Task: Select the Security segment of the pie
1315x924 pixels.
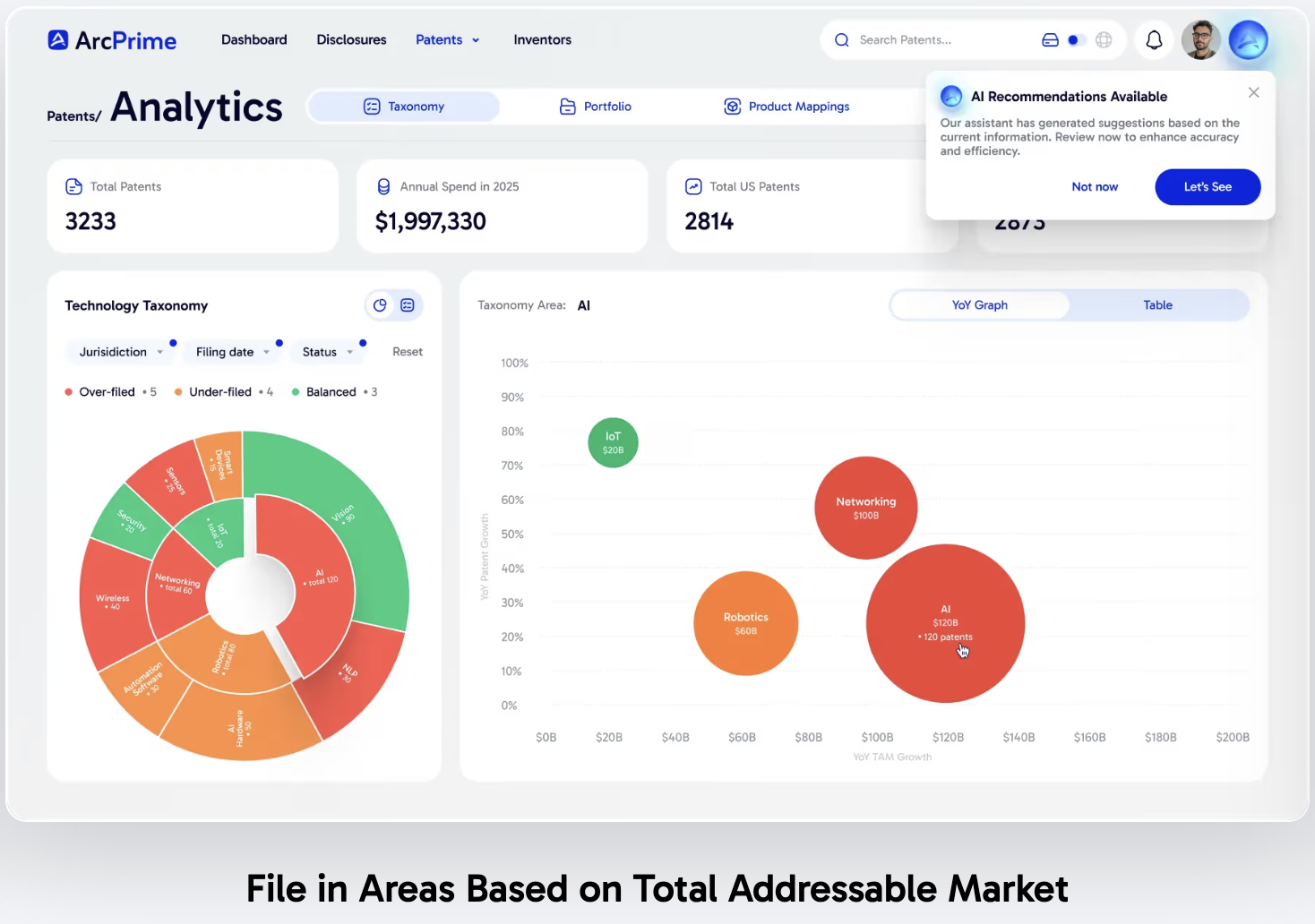Action: pyautogui.click(x=132, y=521)
